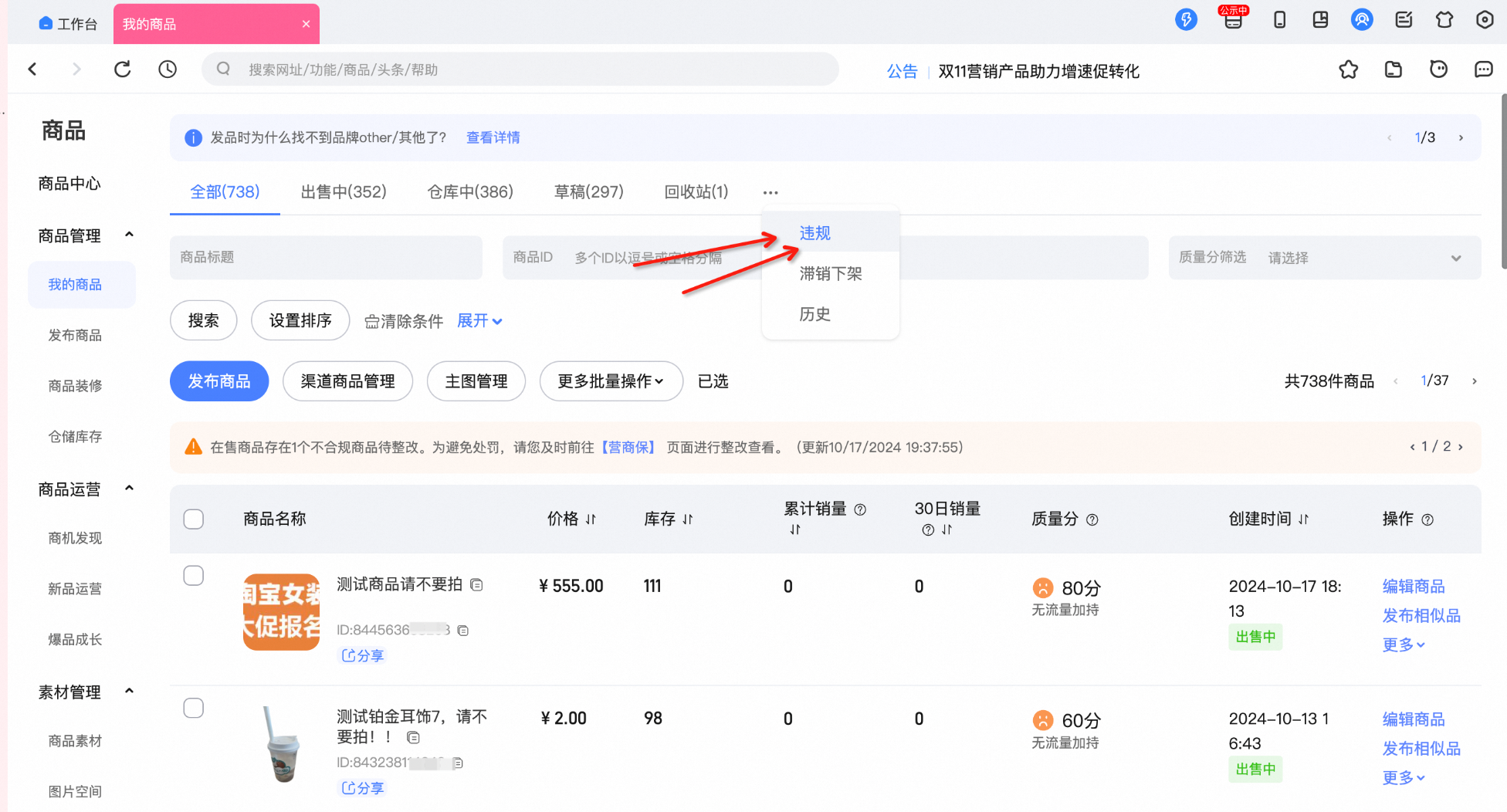Open the chat message bubble icon
The width and height of the screenshot is (1507, 812).
[1483, 69]
